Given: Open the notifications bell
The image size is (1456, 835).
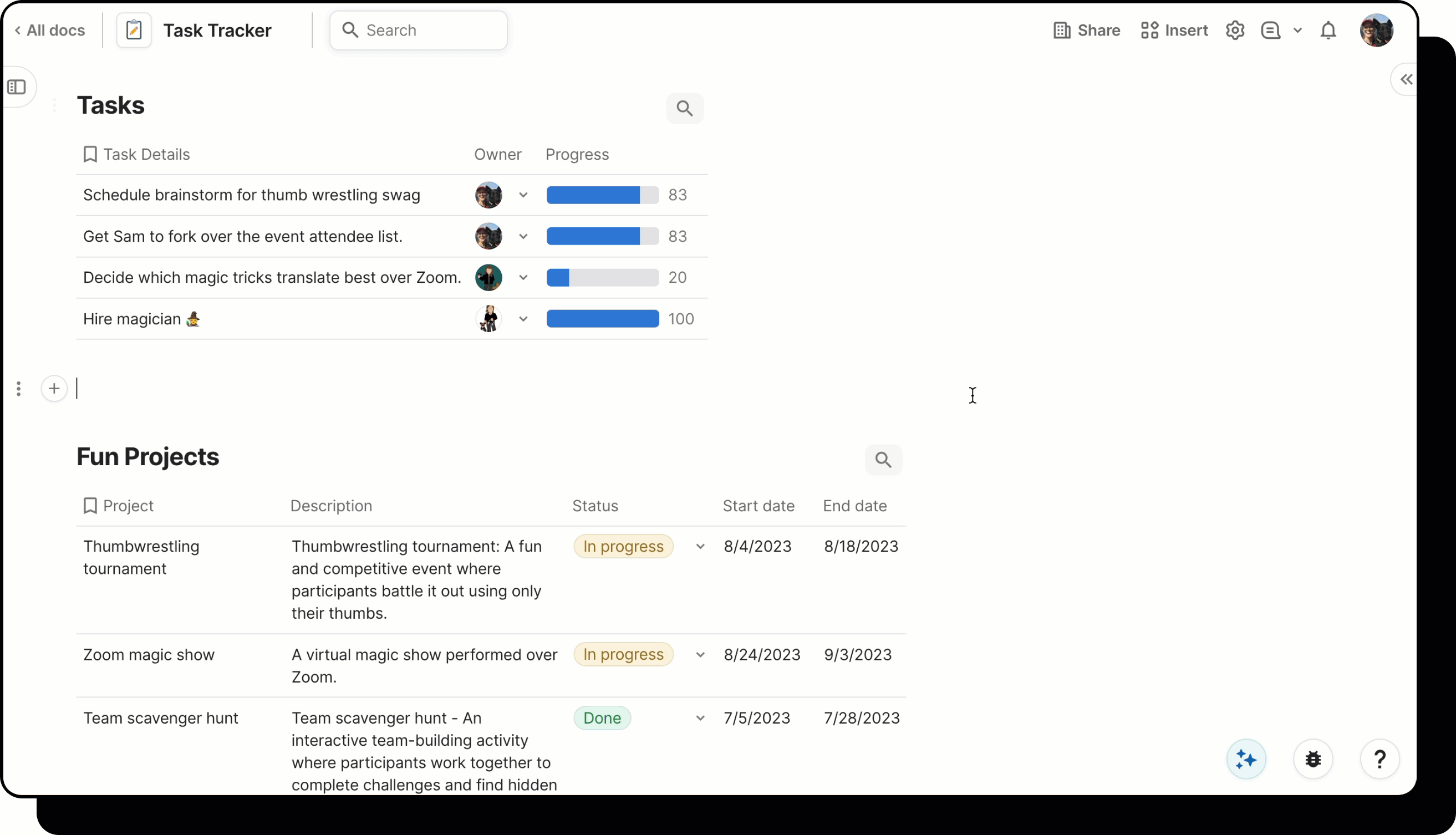Looking at the screenshot, I should pos(1328,30).
